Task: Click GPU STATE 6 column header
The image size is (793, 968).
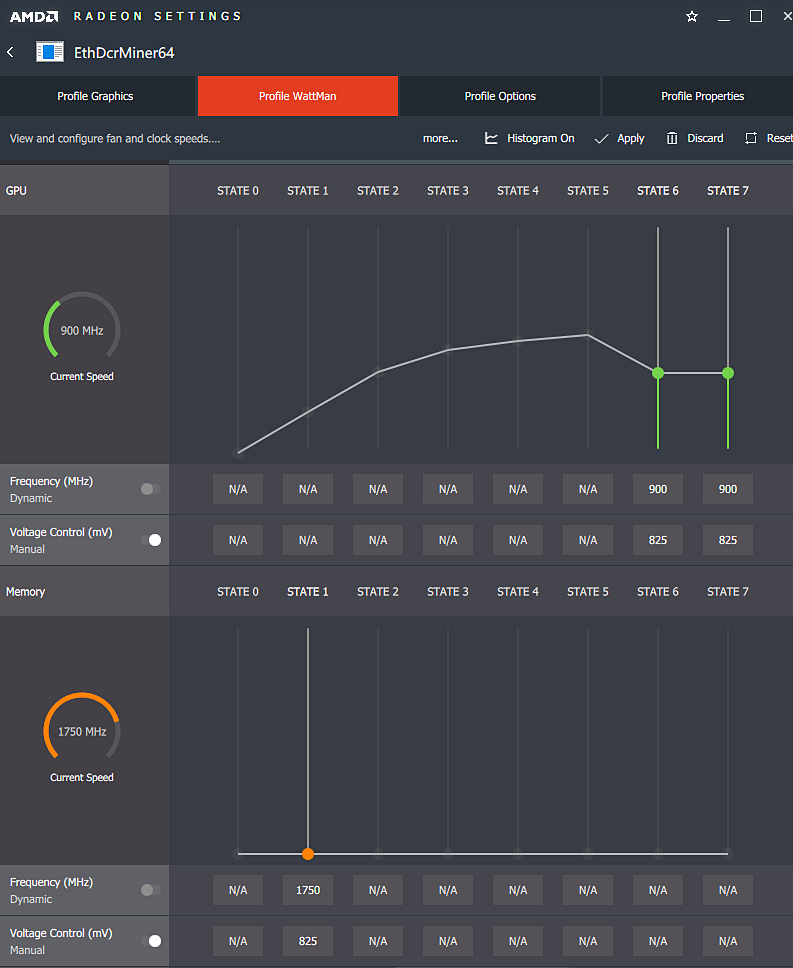Action: (x=658, y=191)
